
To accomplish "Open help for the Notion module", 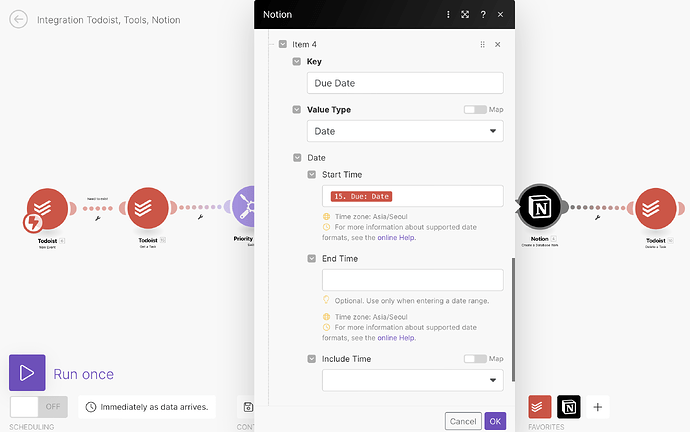I will coord(483,15).
